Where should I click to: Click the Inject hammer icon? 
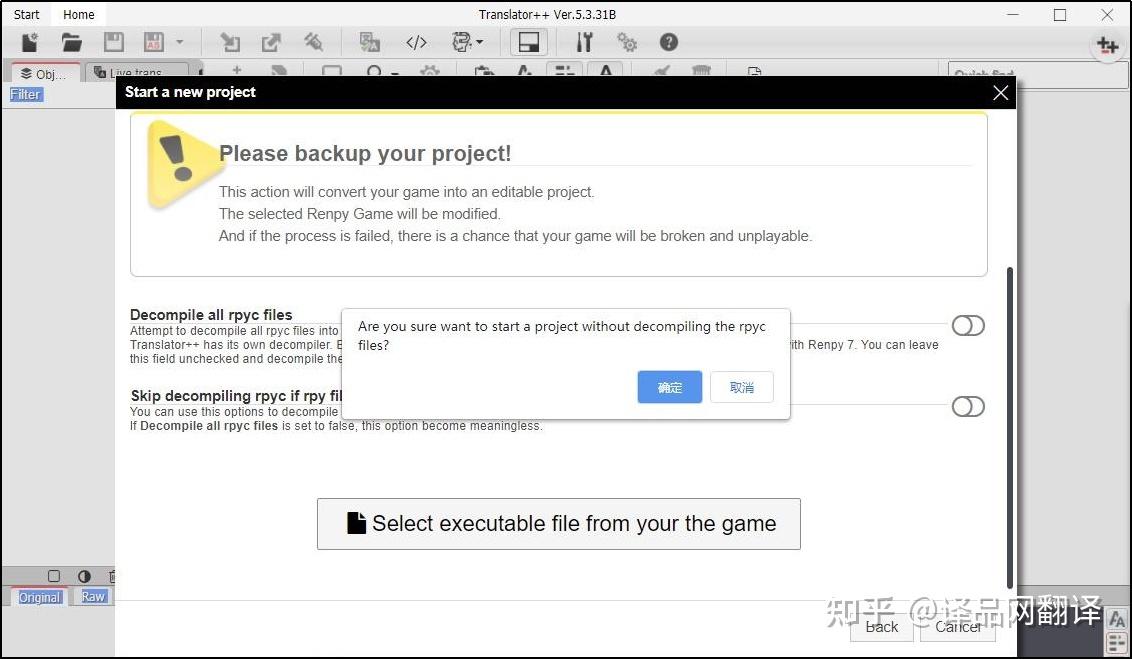[313, 43]
